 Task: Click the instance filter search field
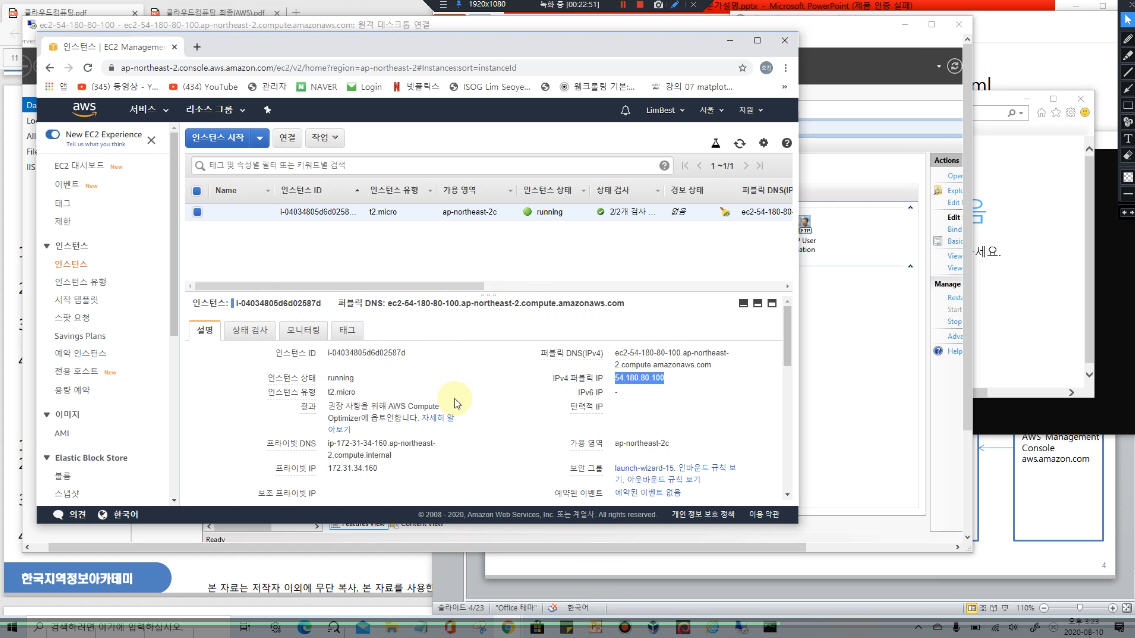(431, 166)
